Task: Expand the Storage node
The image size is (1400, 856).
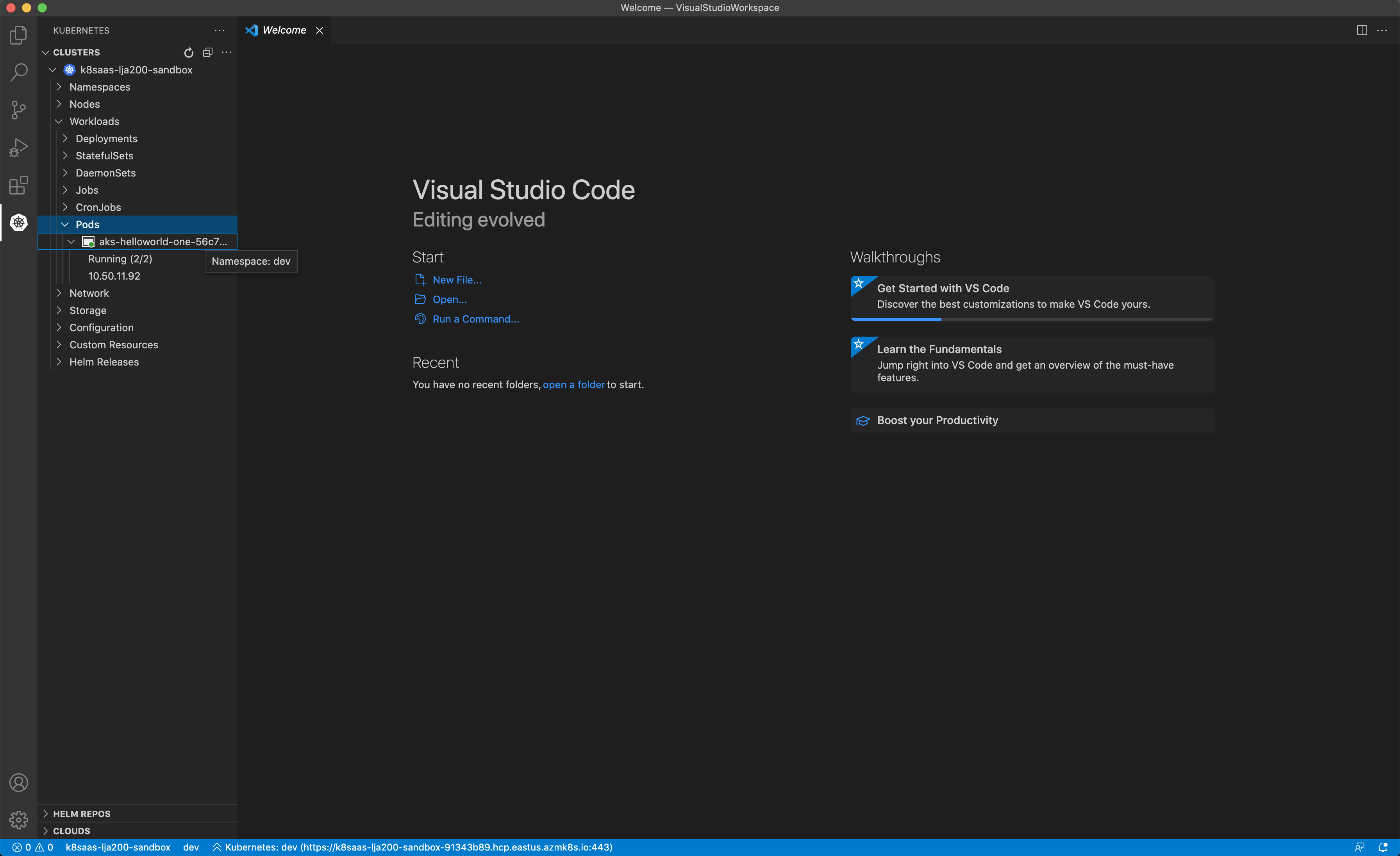Action: pyautogui.click(x=59, y=310)
